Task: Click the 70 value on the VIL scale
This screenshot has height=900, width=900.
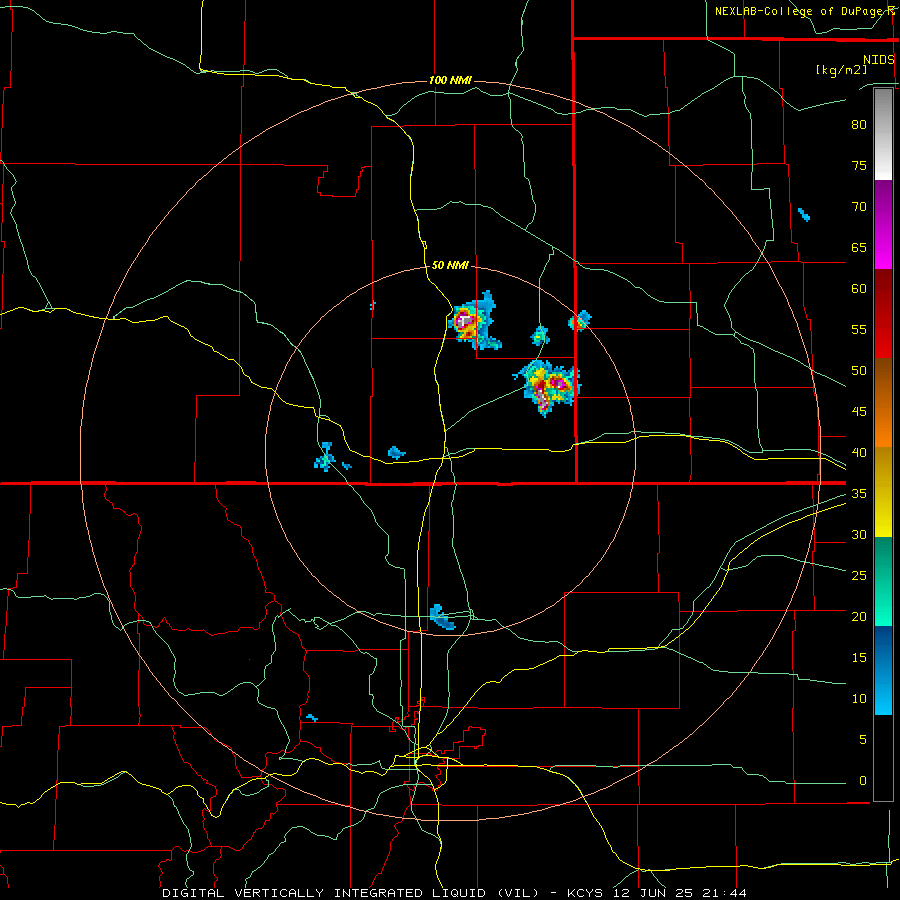Action: coord(859,207)
